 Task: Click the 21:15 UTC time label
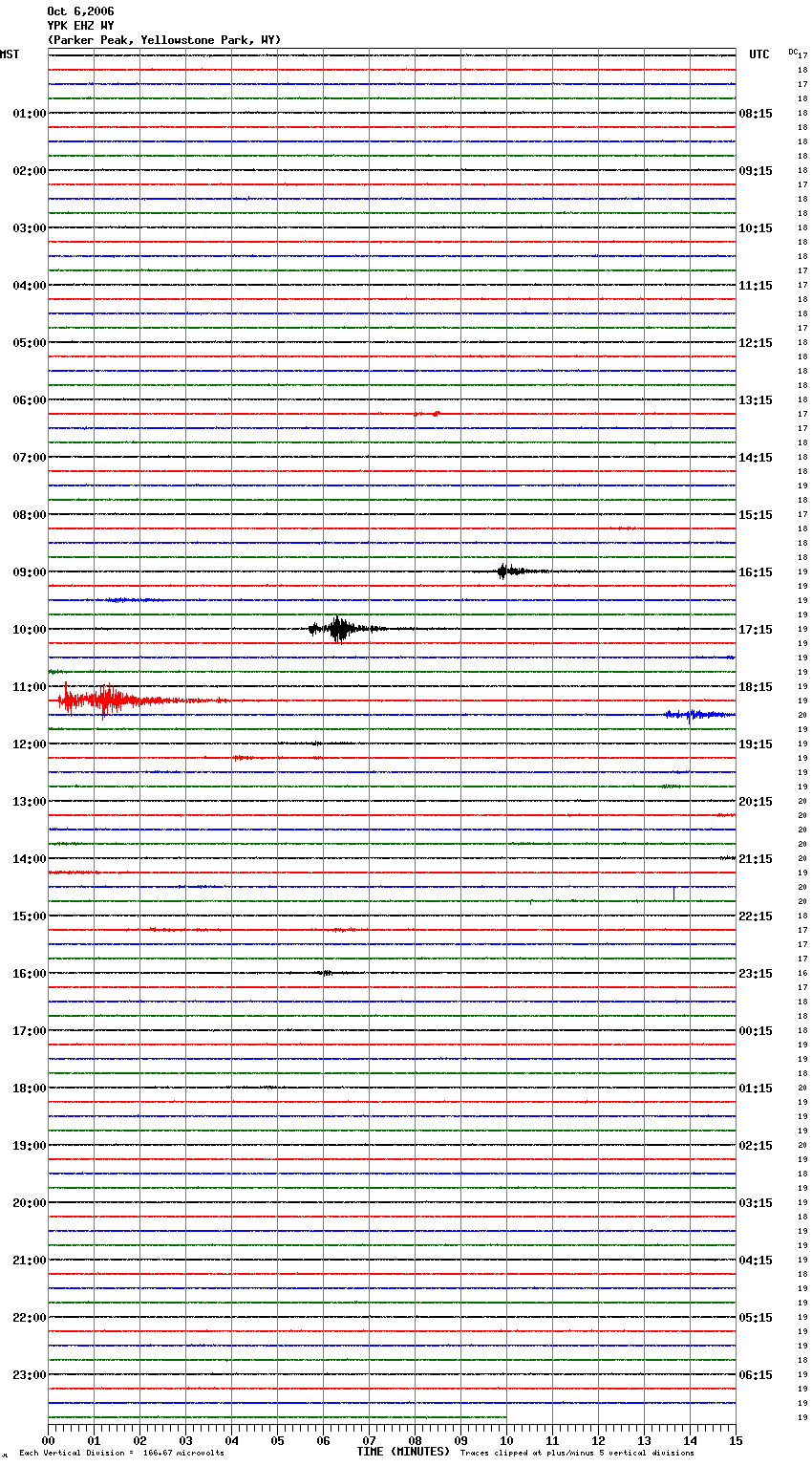click(756, 859)
